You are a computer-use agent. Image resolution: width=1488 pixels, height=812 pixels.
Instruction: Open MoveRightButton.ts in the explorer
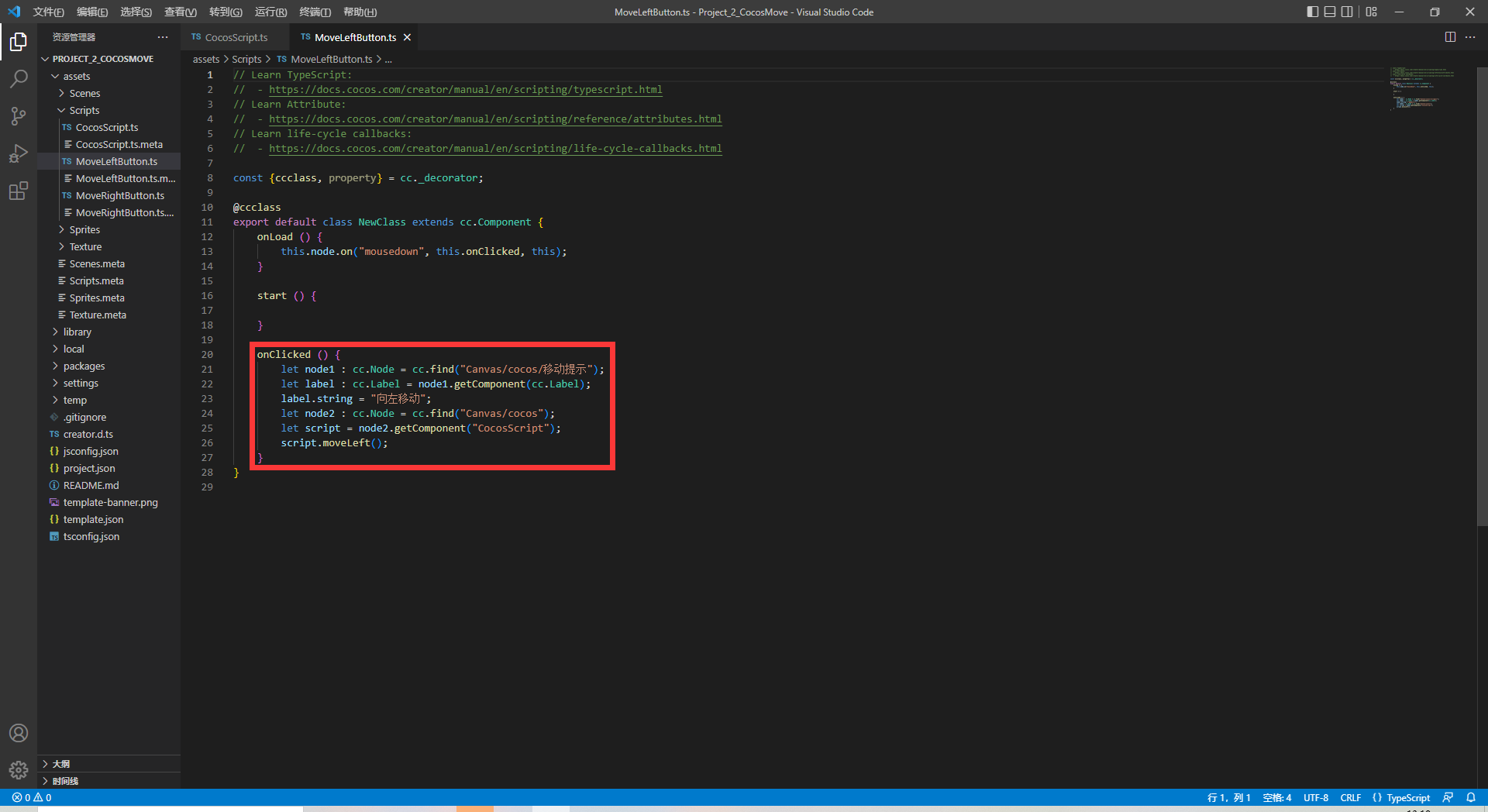point(119,195)
